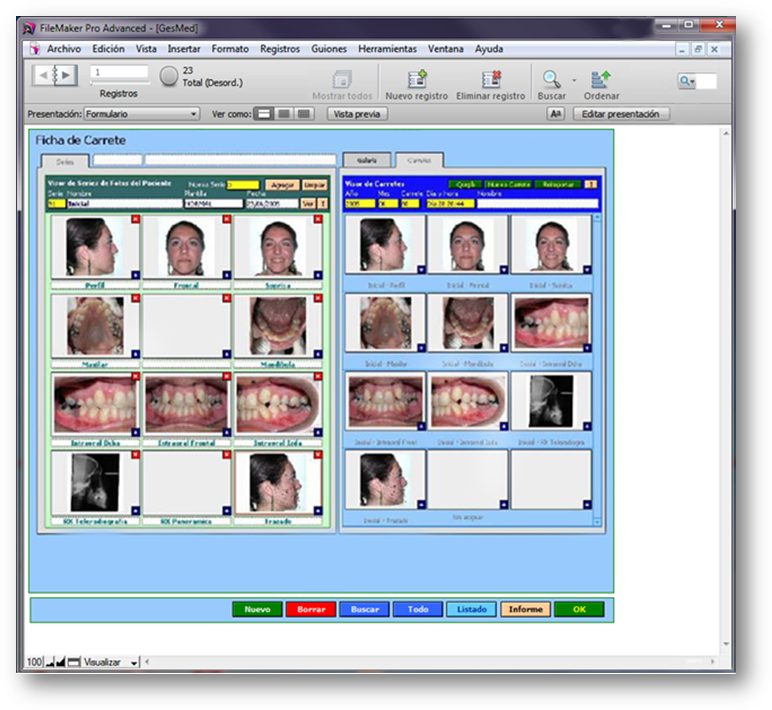Open the Herramientas menu
Viewport: 772px width, 710px height.
click(x=387, y=49)
